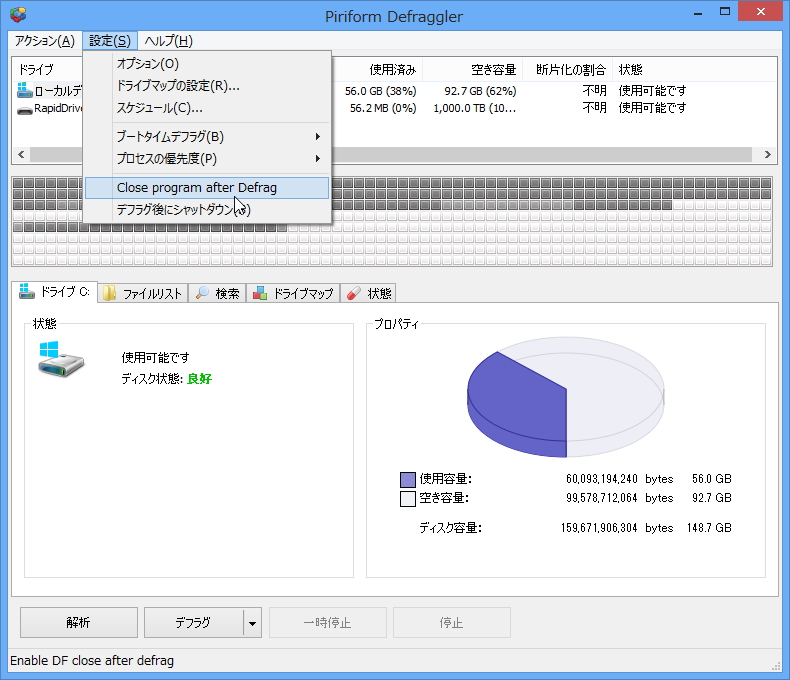Open the アクション(A) menu
790x680 pixels.
(44, 41)
